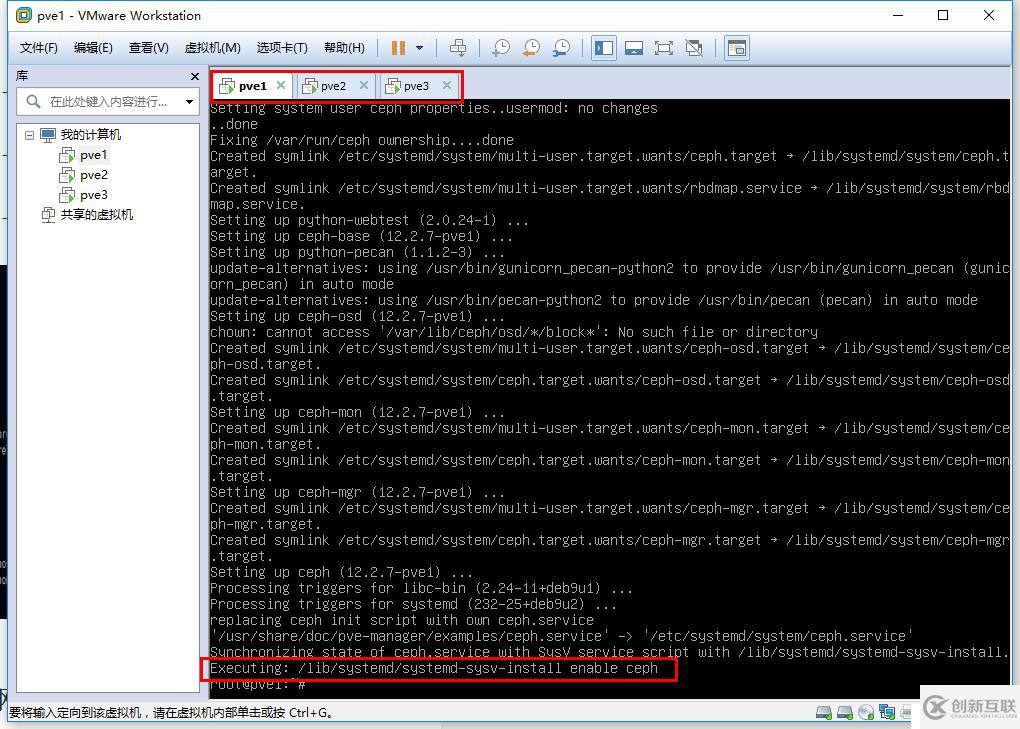
Task: Take a snapshot with the clock-plus icon
Action: tap(501, 47)
